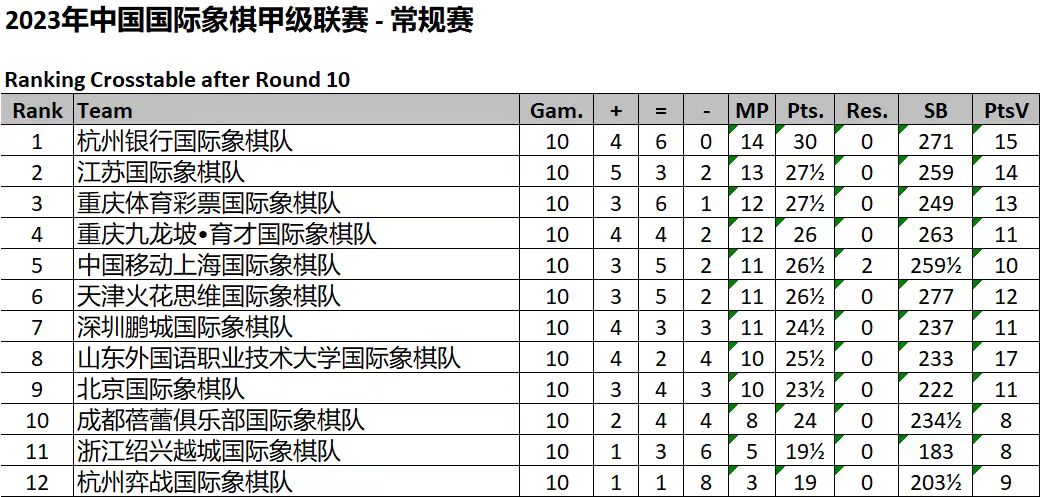Select the Gam. column header

click(556, 110)
